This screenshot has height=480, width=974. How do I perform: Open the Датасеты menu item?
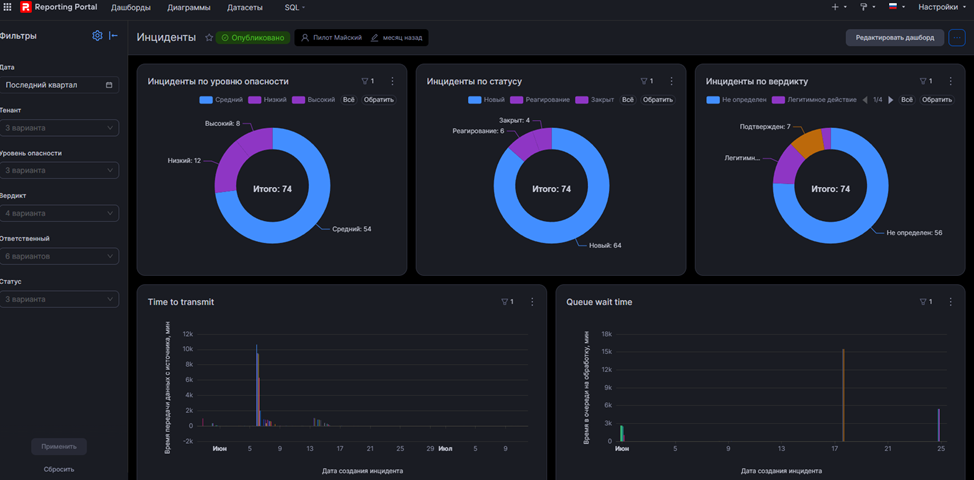point(245,7)
